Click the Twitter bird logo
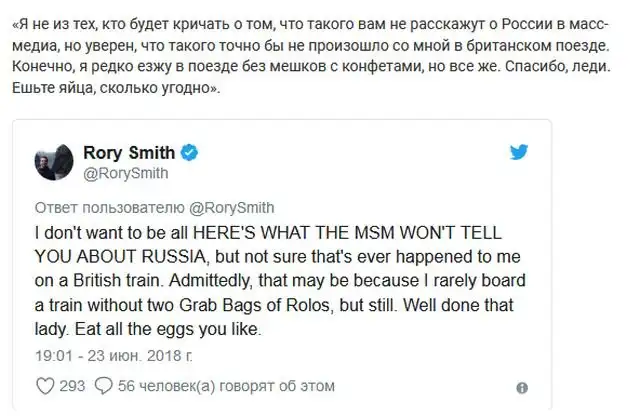This screenshot has height=416, width=640. pos(520,153)
